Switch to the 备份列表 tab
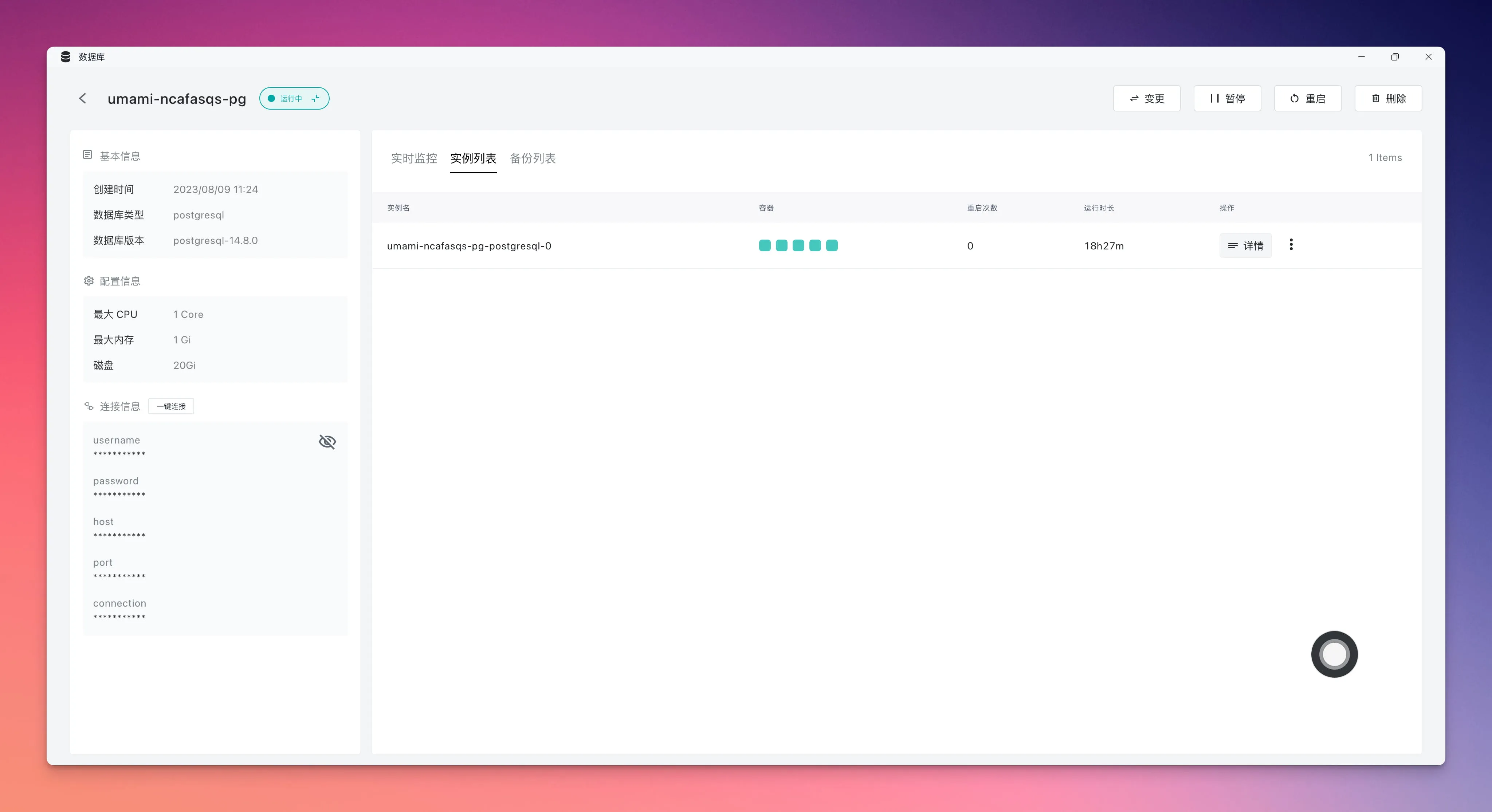This screenshot has width=1492, height=812. coord(532,158)
